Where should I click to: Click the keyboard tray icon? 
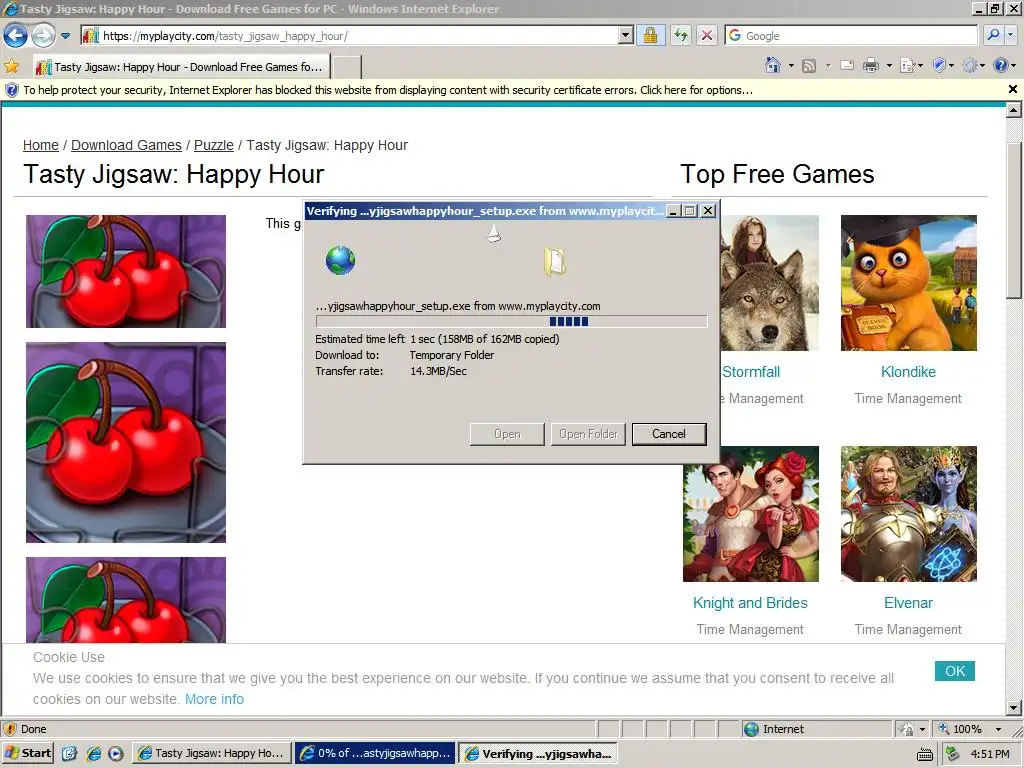(925, 754)
